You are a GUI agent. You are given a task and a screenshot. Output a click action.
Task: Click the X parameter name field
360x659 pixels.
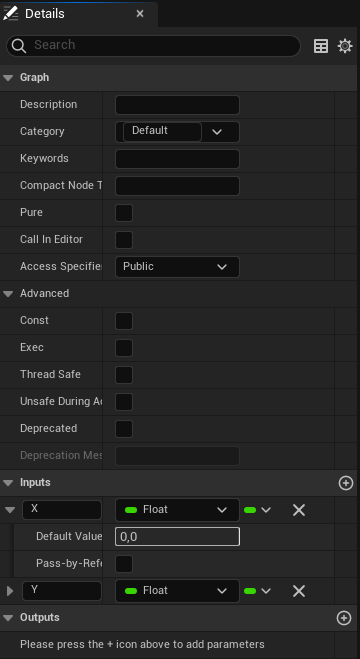click(62, 510)
